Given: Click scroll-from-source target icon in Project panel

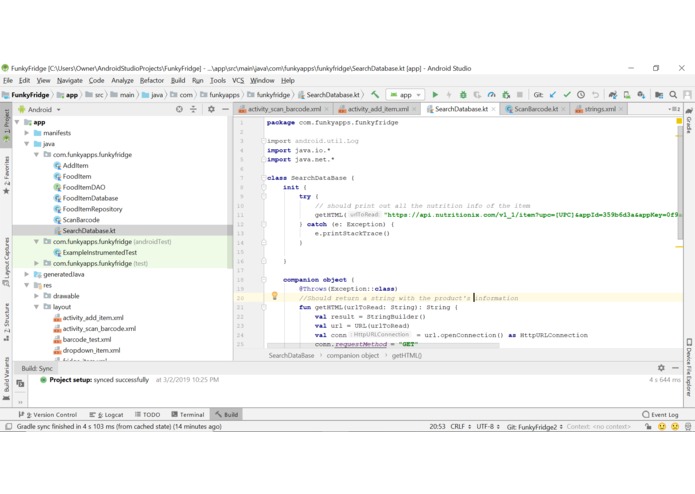Looking at the screenshot, I should tap(179, 109).
